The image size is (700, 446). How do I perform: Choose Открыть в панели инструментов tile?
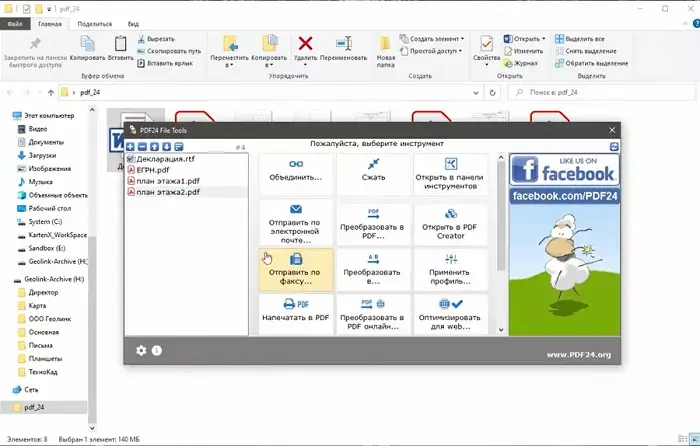coord(450,174)
